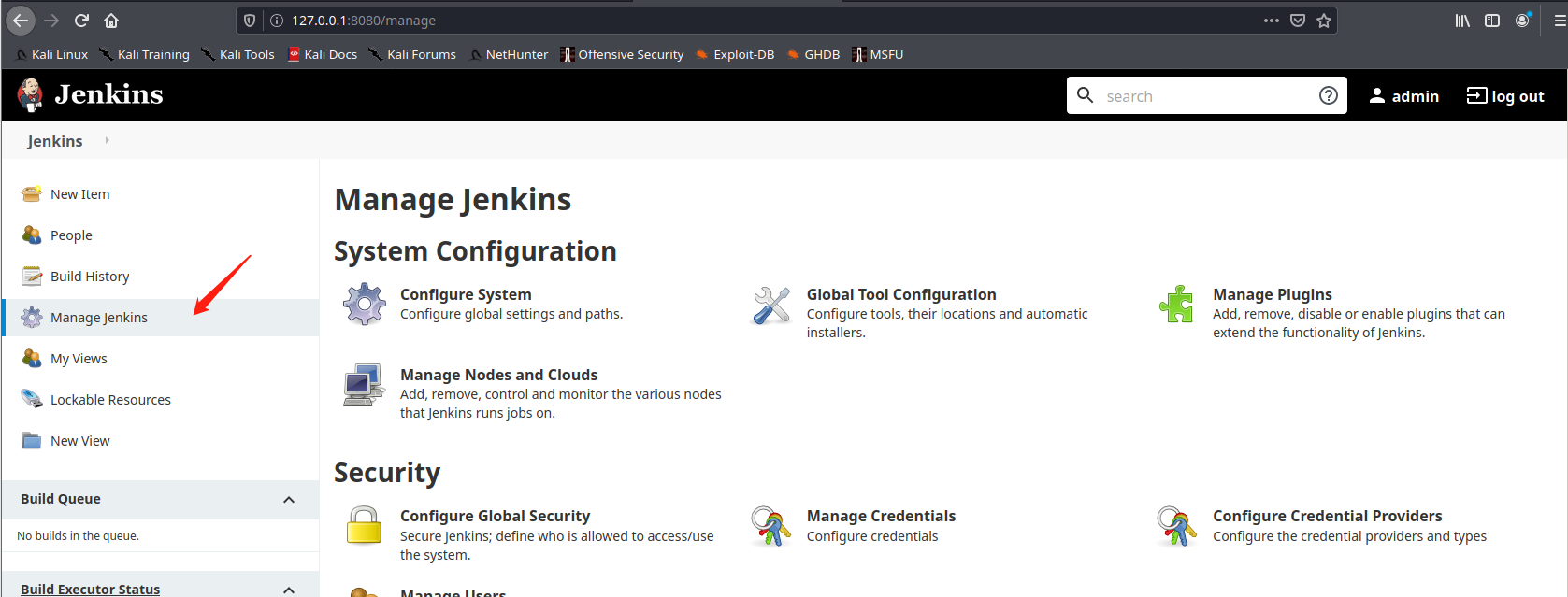
Task: Open the Firefox account icon
Action: tap(1523, 21)
